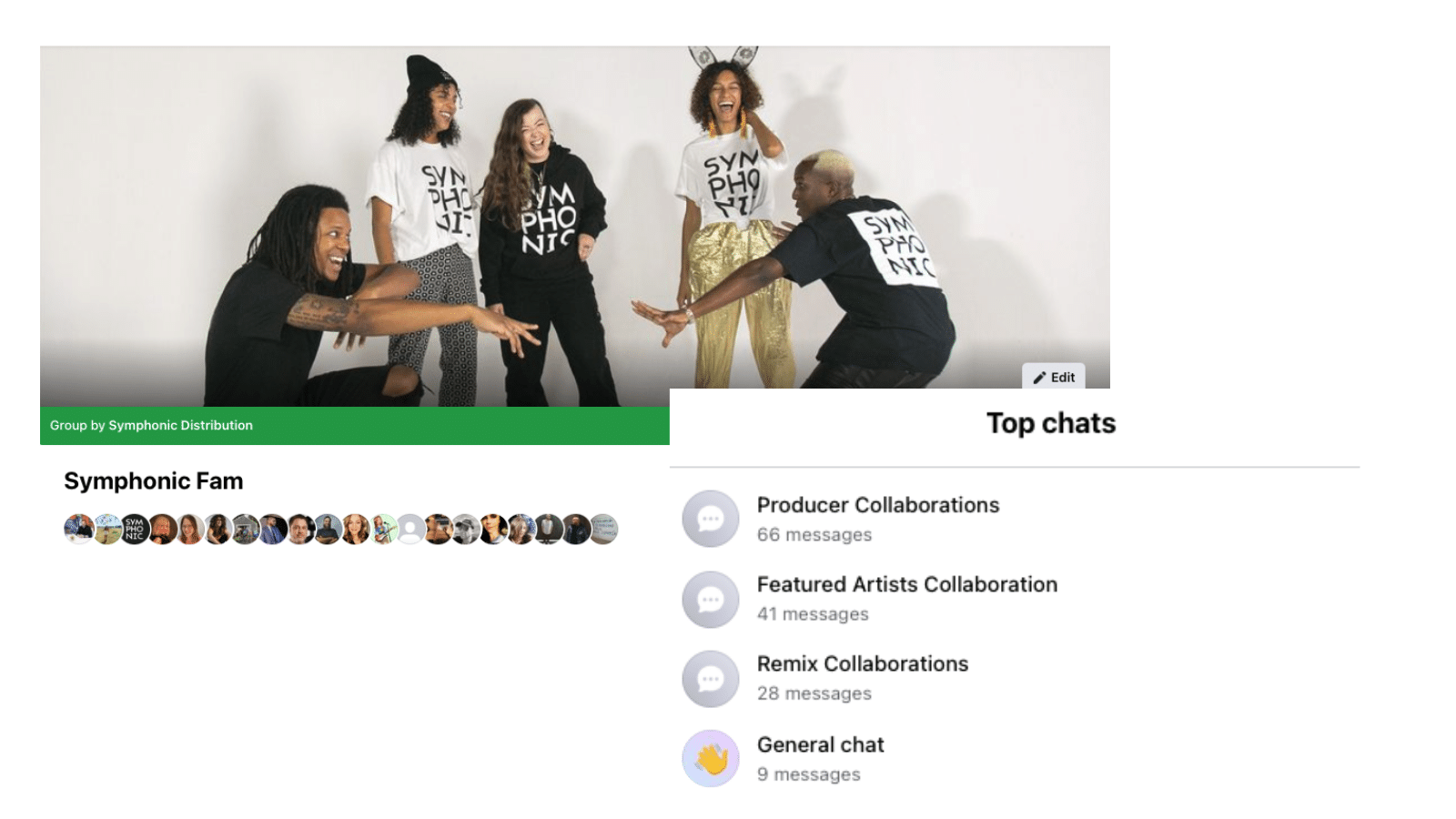Click the Remix Collaborations chat bubble icon
The width and height of the screenshot is (1456, 819).
(711, 679)
